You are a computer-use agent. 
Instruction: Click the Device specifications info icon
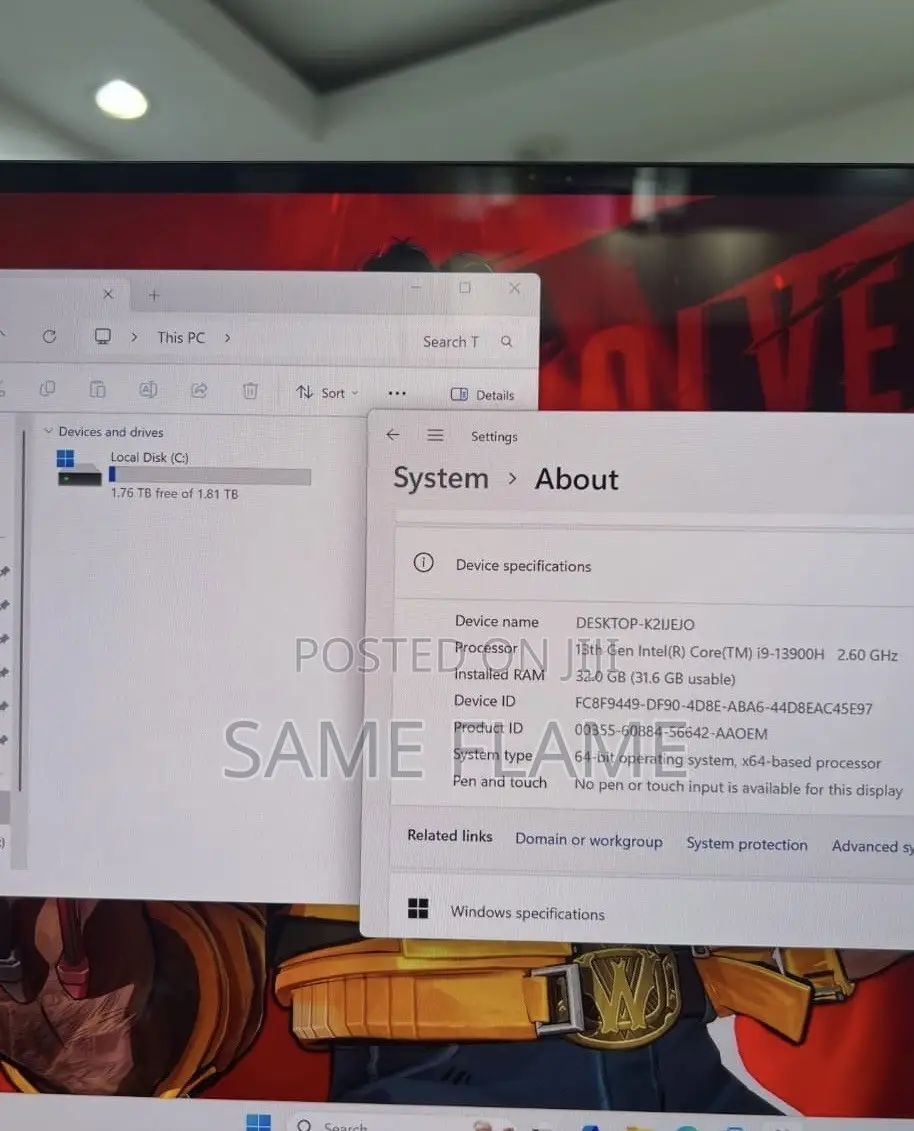(x=423, y=563)
